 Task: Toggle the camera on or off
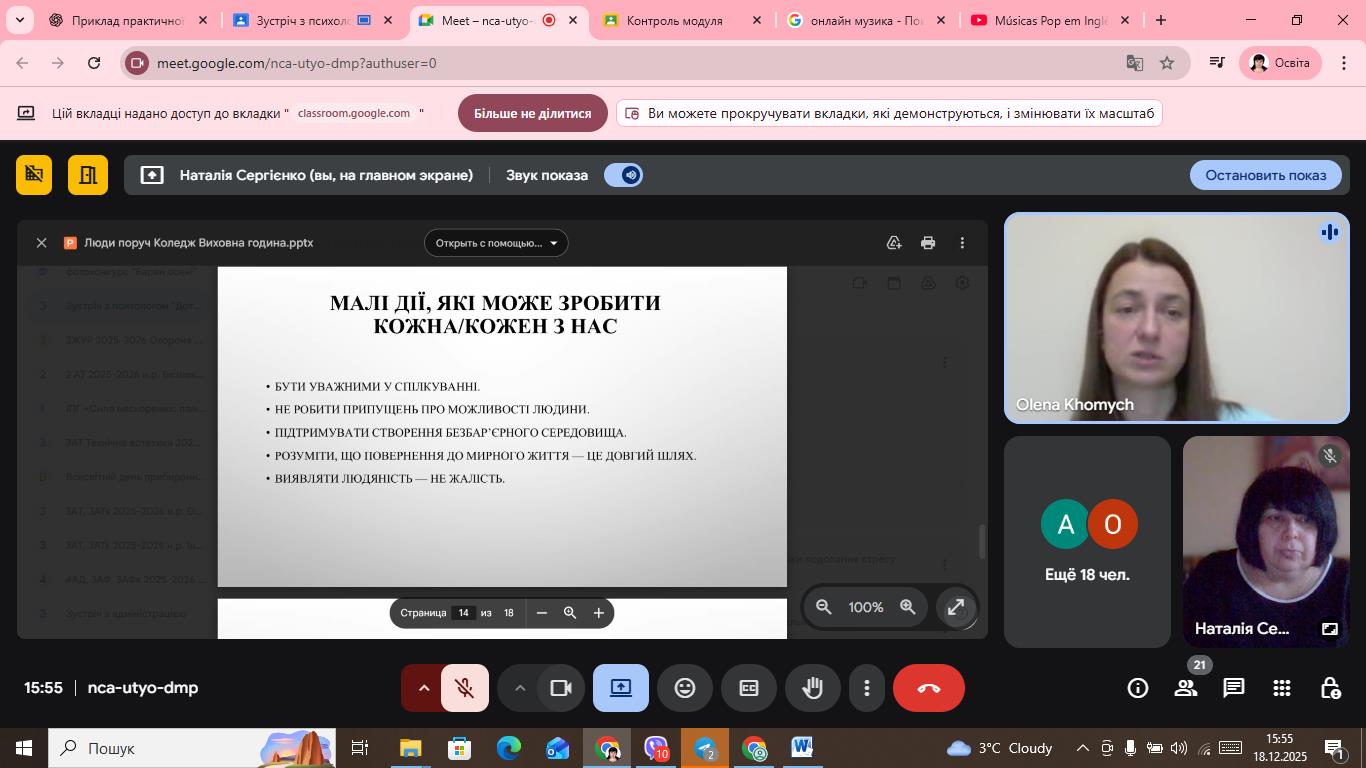560,688
